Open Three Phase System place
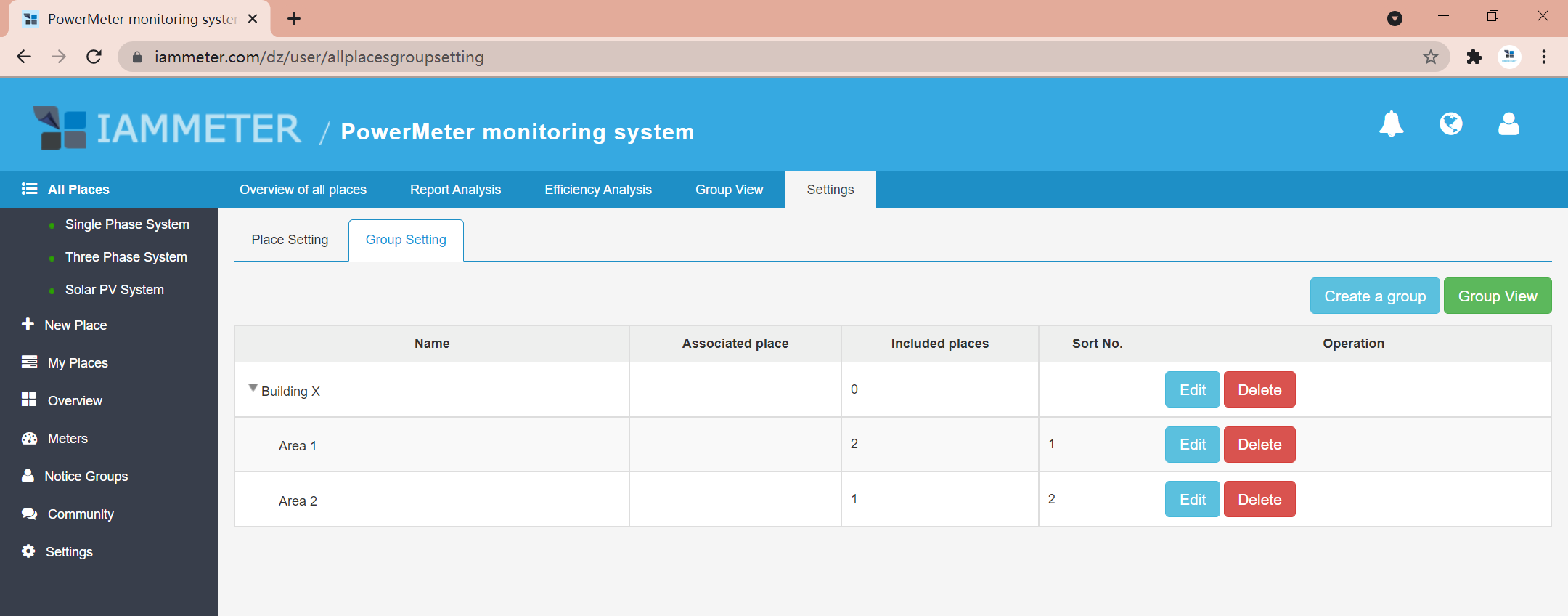 point(126,257)
